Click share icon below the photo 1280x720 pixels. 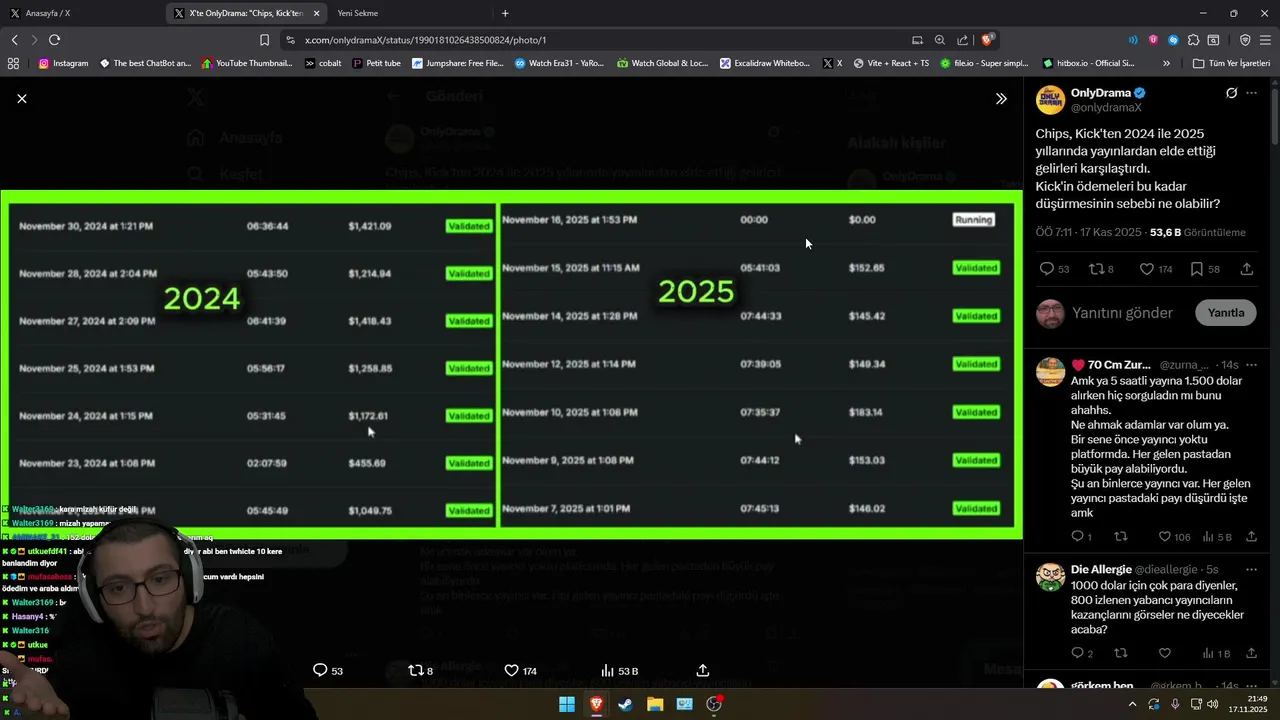coord(702,670)
